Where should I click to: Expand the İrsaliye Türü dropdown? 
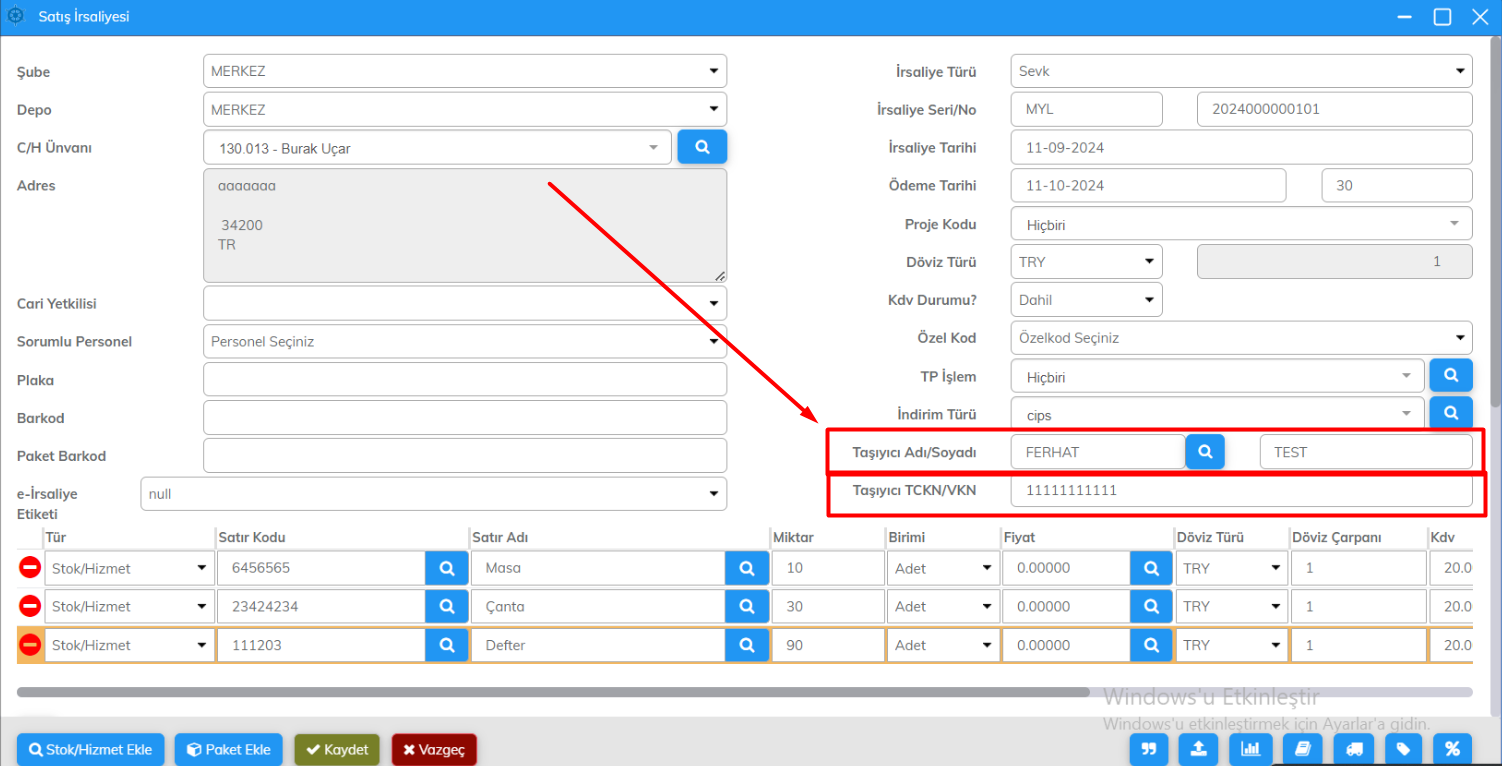pos(1240,71)
